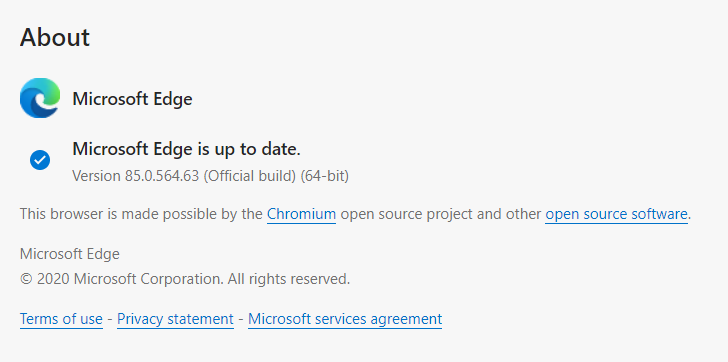This screenshot has height=362, width=728.
Task: Click the '(Official build)' text
Action: (250, 176)
